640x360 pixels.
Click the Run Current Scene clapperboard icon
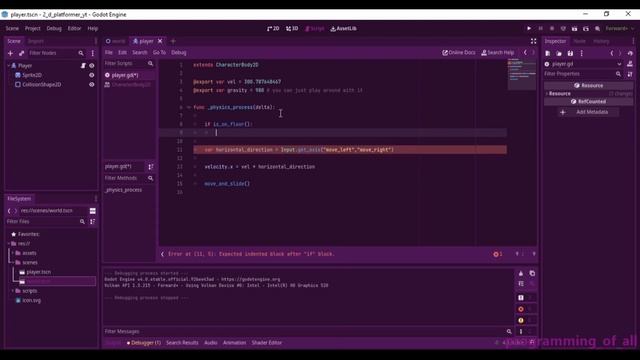[x=574, y=29]
